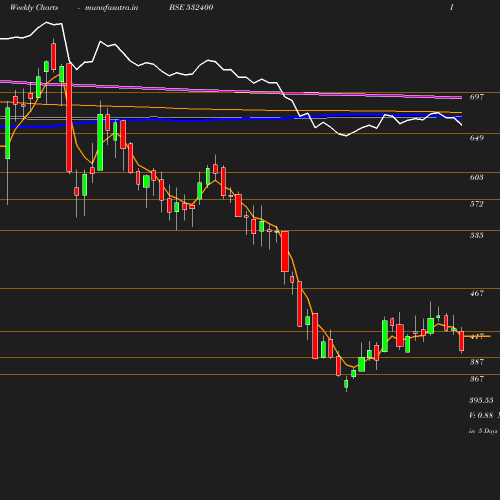Click the 603 price level label
500x500 pixels.
(477, 177)
